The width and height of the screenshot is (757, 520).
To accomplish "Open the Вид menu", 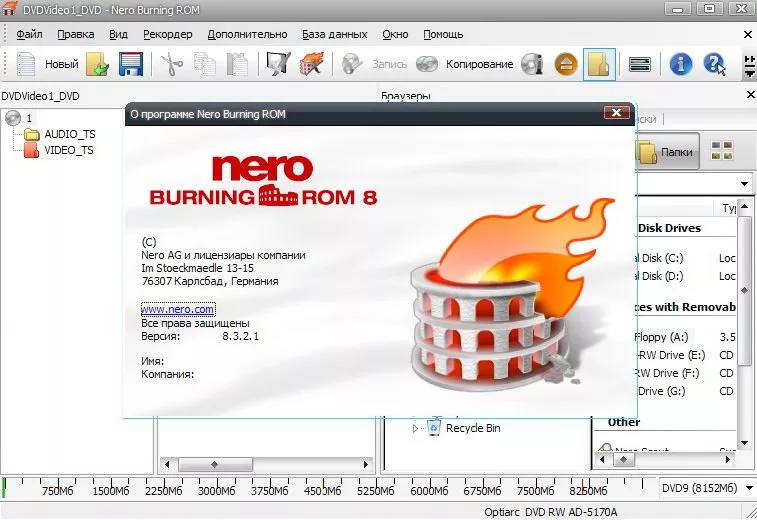I will click(x=118, y=34).
